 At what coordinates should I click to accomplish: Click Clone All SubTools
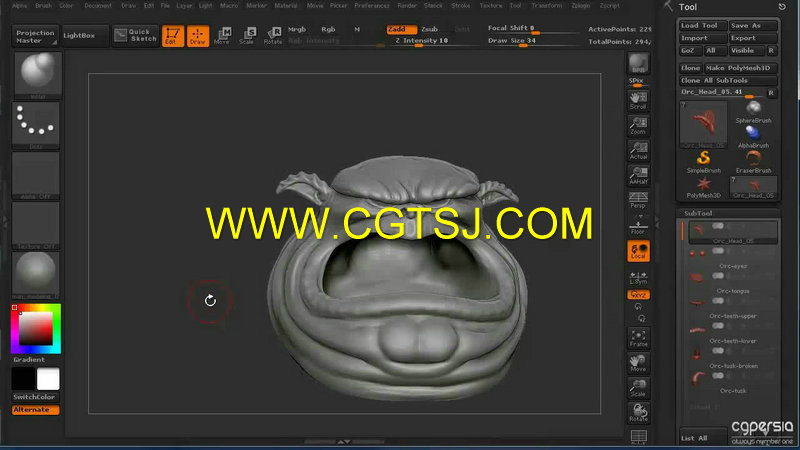coord(728,81)
